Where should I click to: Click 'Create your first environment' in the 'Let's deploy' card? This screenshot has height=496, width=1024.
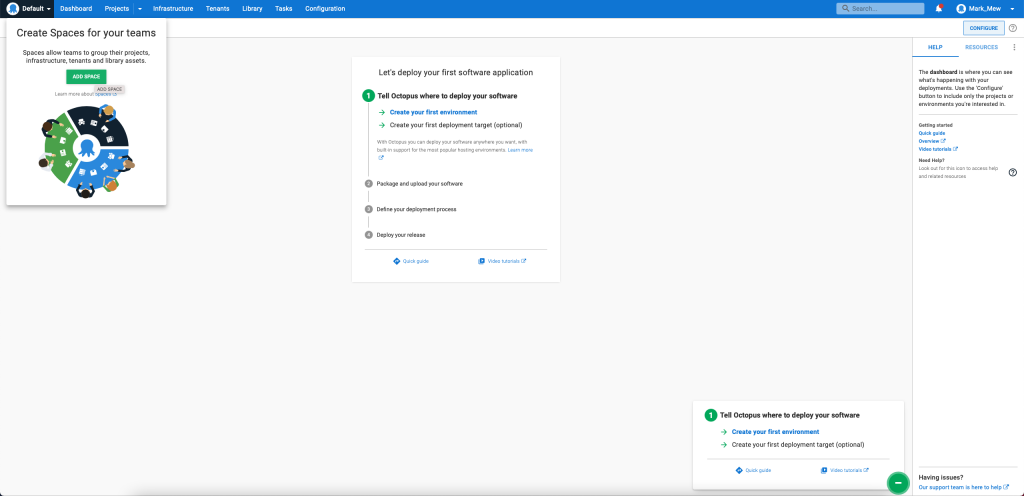[x=433, y=112]
